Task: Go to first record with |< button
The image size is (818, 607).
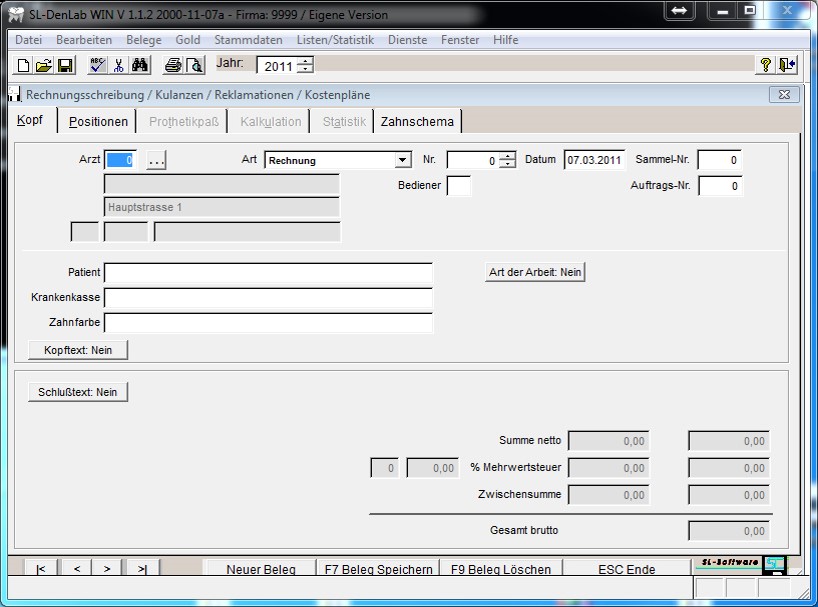Action: click(41, 568)
